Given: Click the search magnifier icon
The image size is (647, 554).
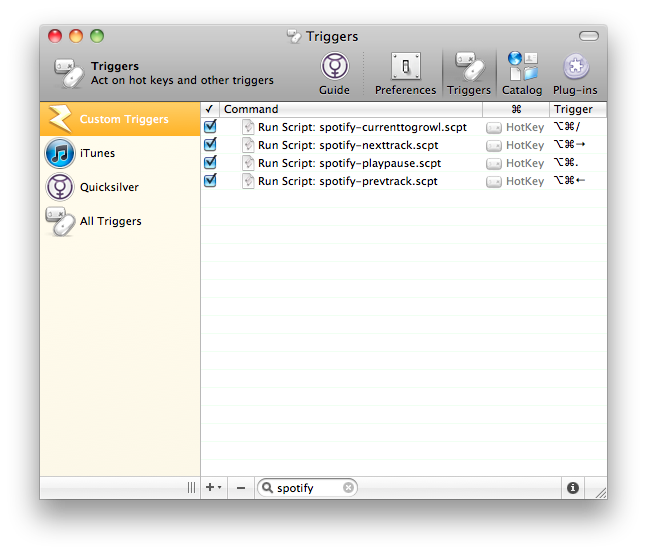Looking at the screenshot, I should click(267, 488).
